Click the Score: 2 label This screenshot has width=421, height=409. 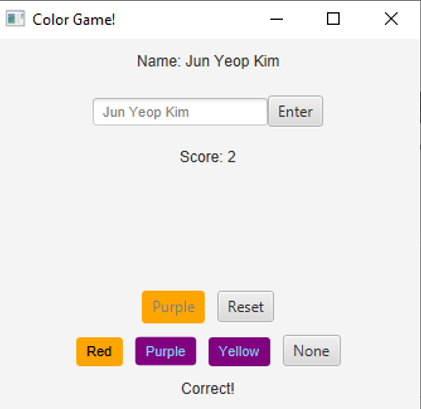(x=208, y=157)
